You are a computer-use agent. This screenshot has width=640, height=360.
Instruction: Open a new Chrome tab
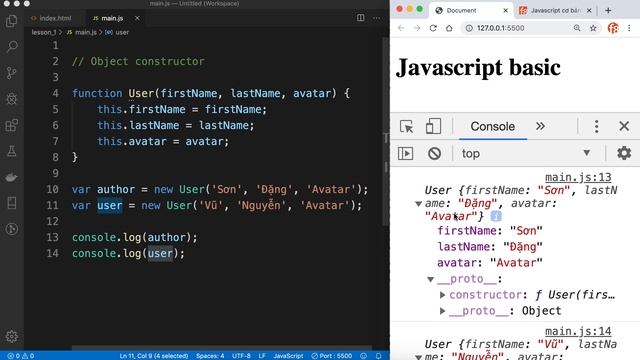(608, 10)
